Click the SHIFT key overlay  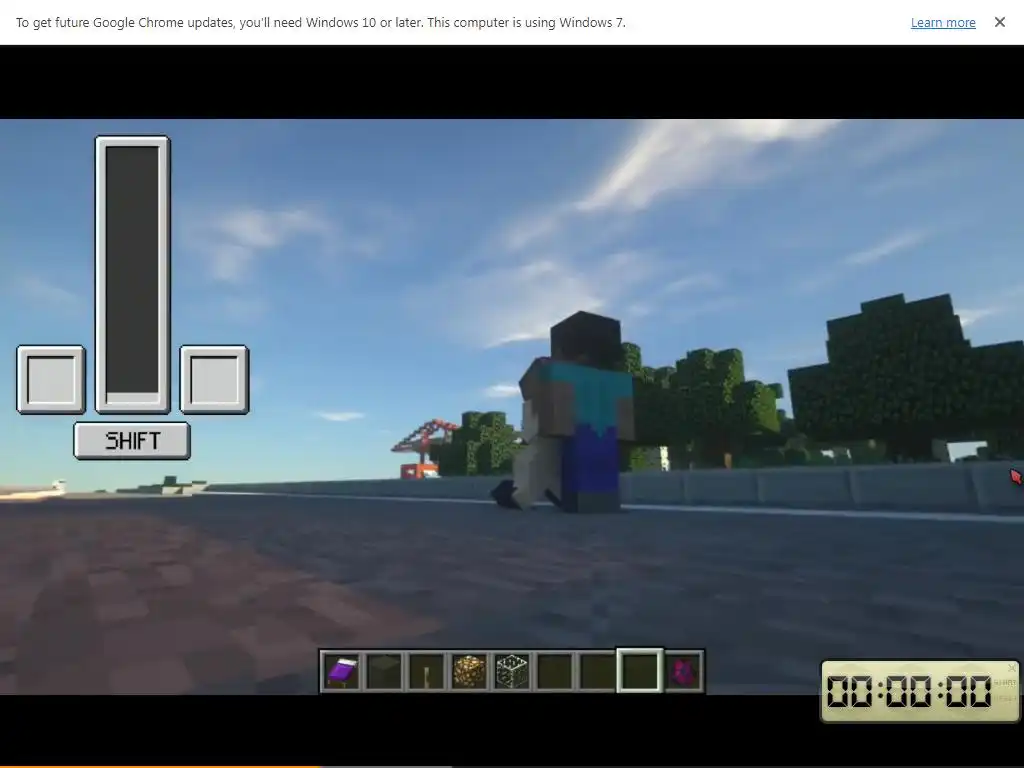pos(132,441)
